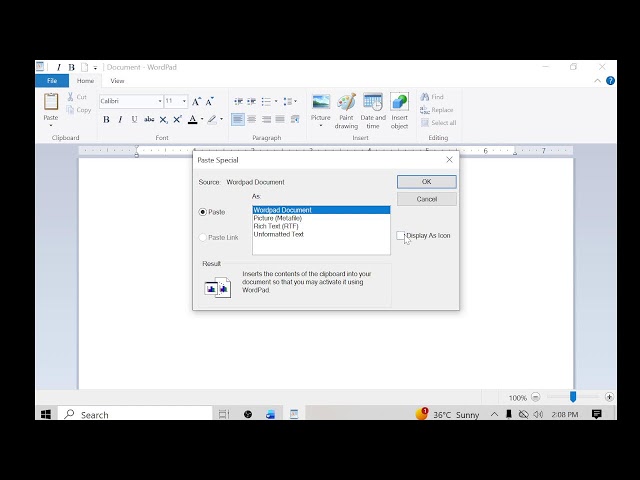This screenshot has width=640, height=480.
Task: Open the Windows Start menu
Action: coord(46,414)
